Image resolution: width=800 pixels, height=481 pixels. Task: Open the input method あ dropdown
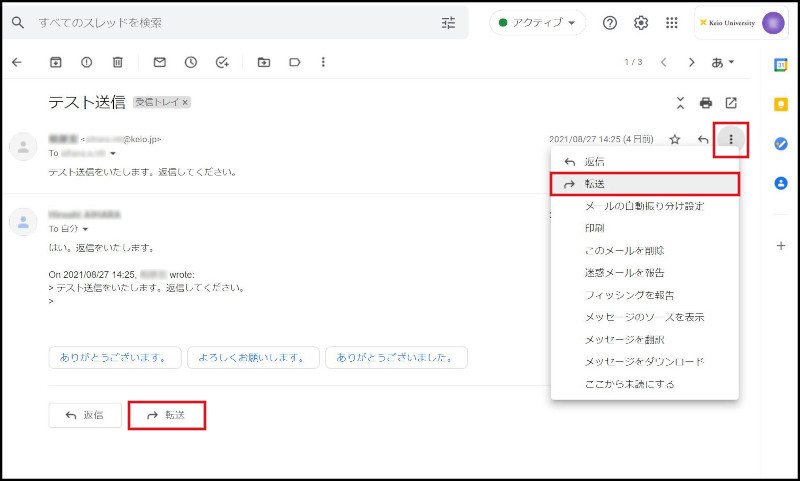[723, 62]
